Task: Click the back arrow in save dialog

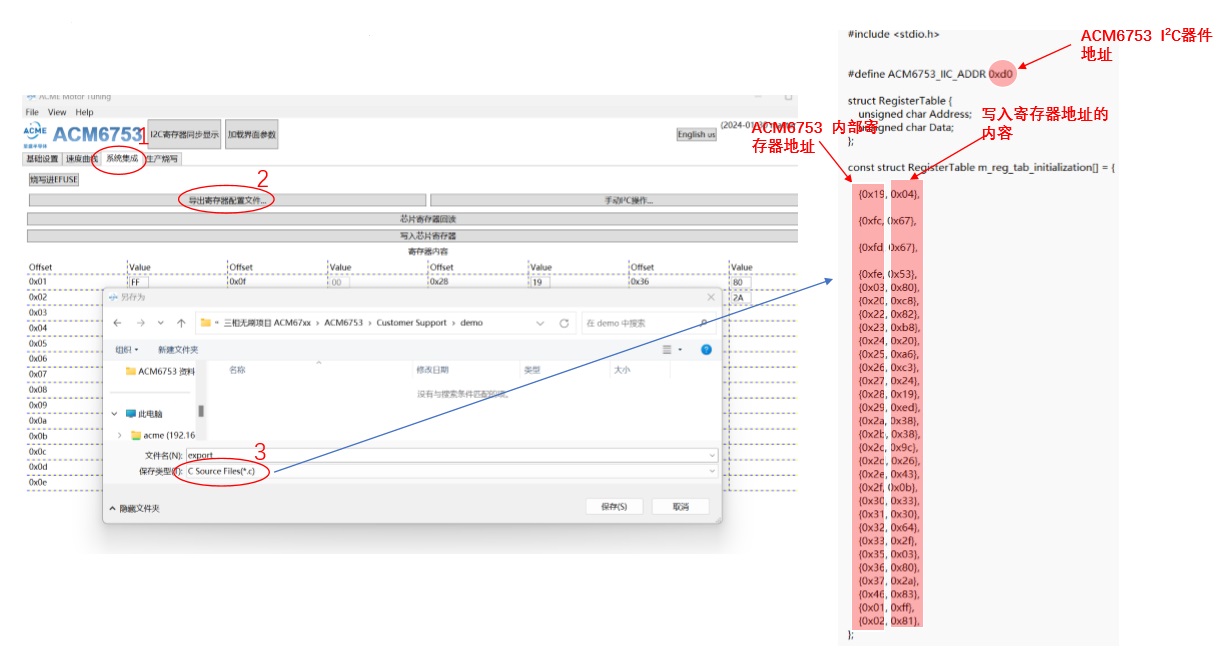Action: coord(117,323)
